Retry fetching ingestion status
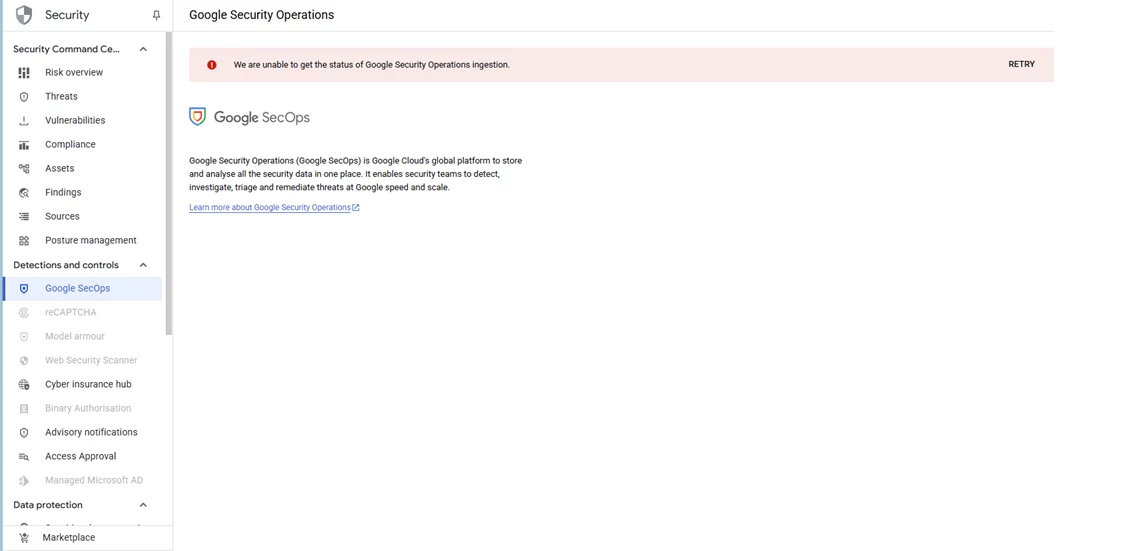 click(x=1021, y=64)
